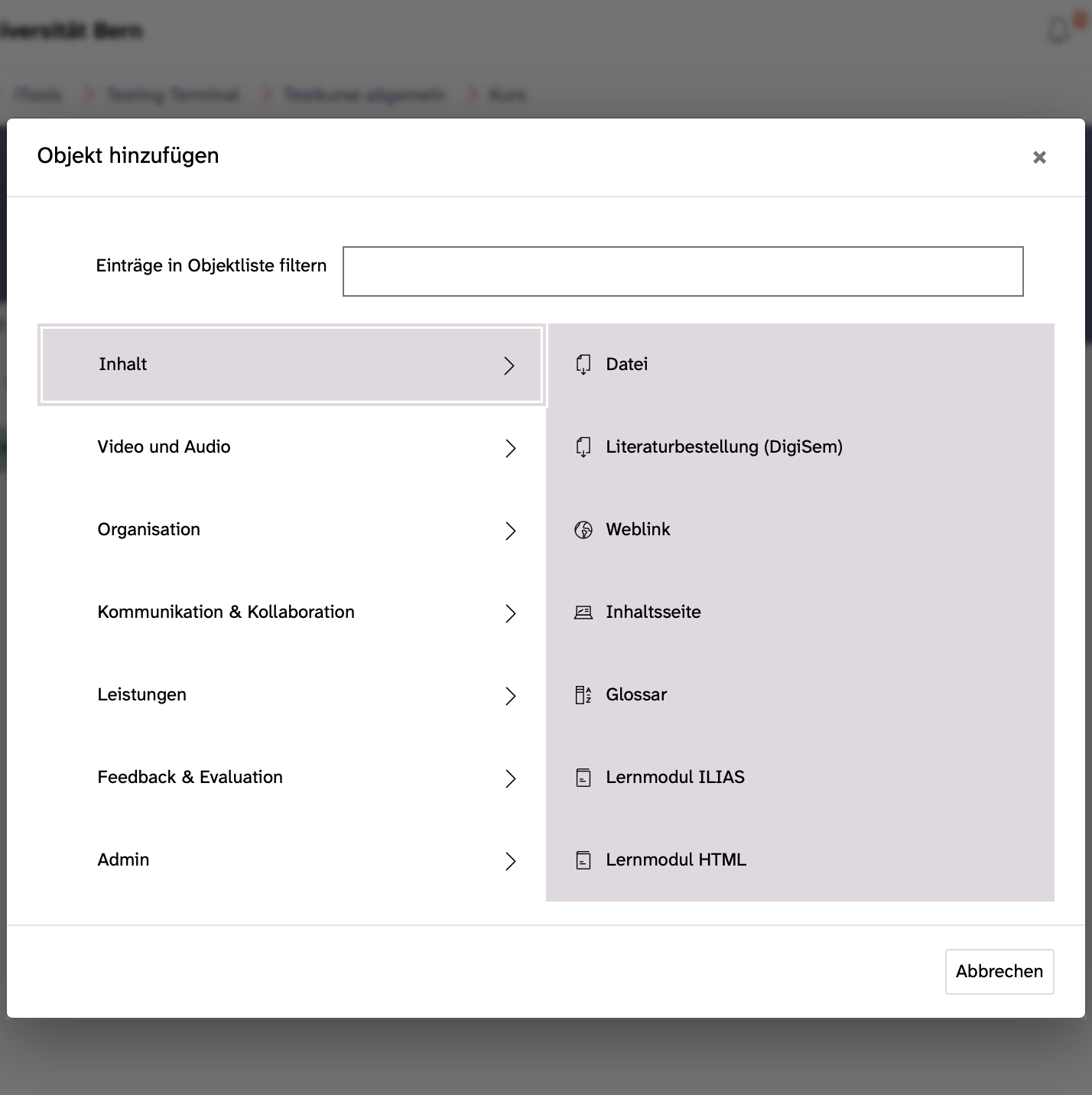Click the Inhaltsseite page icon
The image size is (1092, 1095).
pyautogui.click(x=583, y=612)
